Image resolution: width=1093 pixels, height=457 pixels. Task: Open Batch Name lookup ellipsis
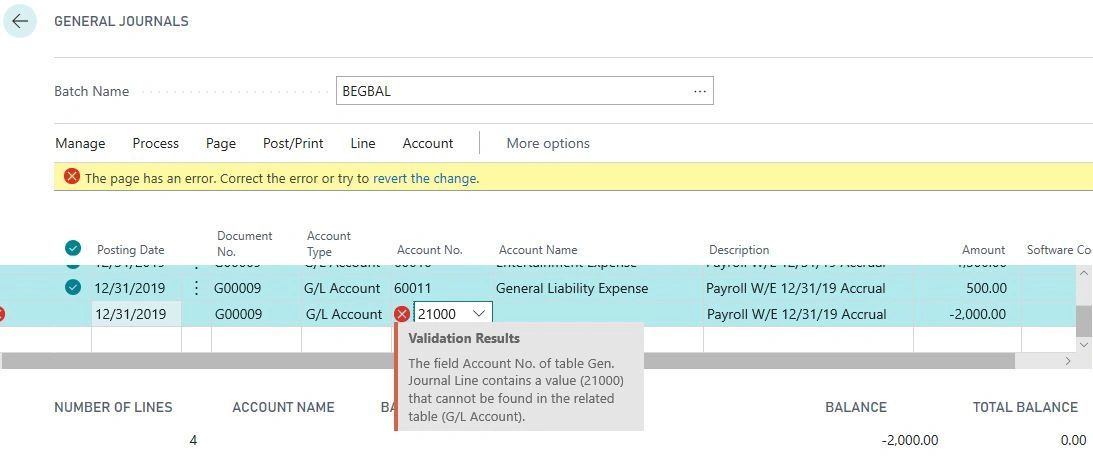[x=699, y=91]
